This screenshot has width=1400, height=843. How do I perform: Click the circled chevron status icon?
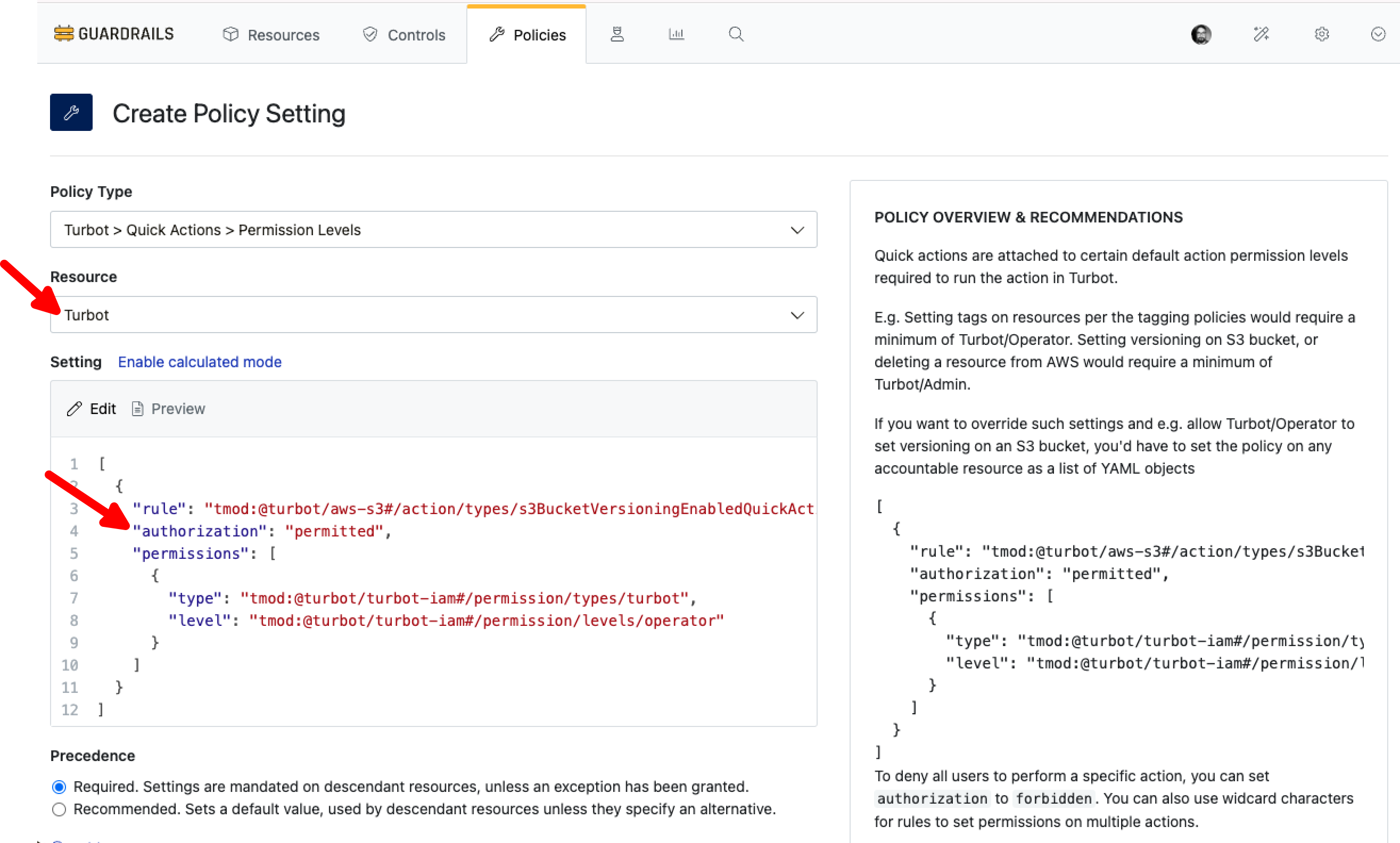(x=1378, y=35)
